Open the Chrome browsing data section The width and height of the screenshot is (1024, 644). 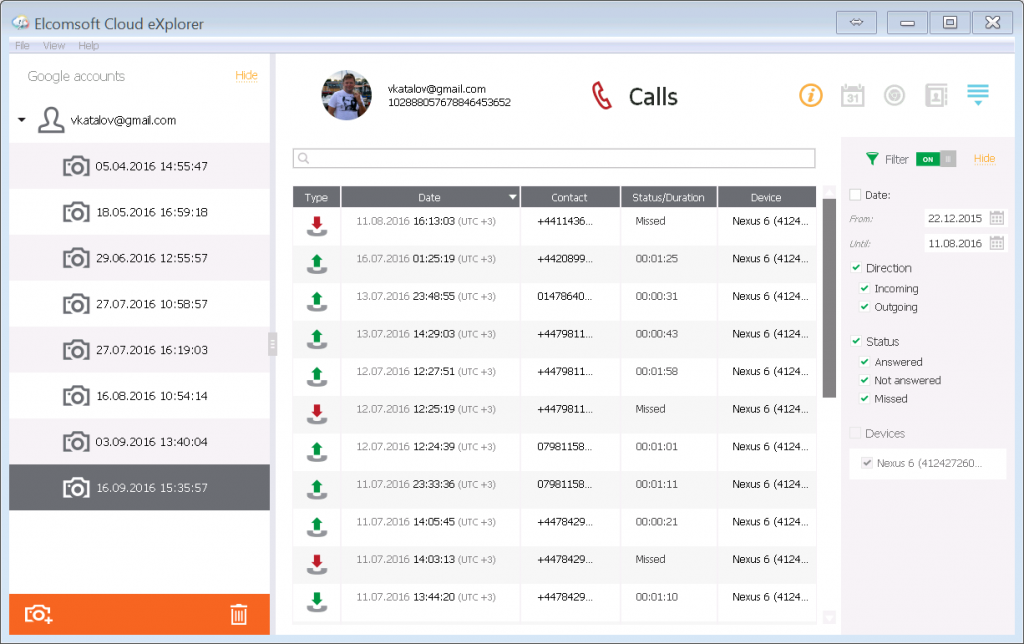[x=893, y=95]
